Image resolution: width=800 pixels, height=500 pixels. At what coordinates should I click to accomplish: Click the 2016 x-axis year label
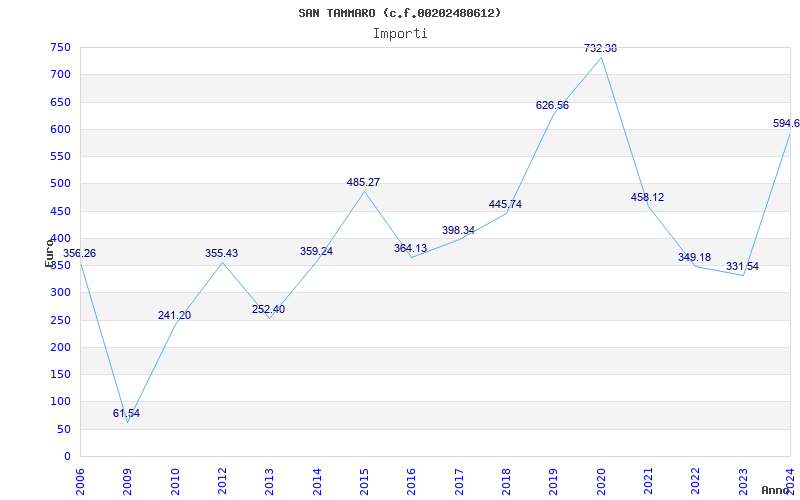click(x=411, y=482)
